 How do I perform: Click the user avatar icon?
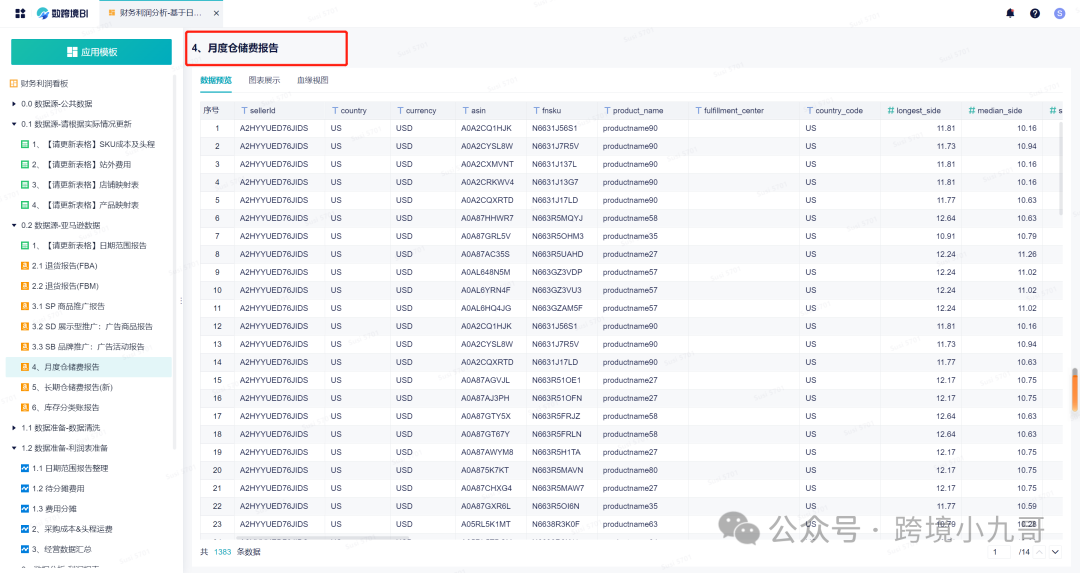[x=1060, y=13]
